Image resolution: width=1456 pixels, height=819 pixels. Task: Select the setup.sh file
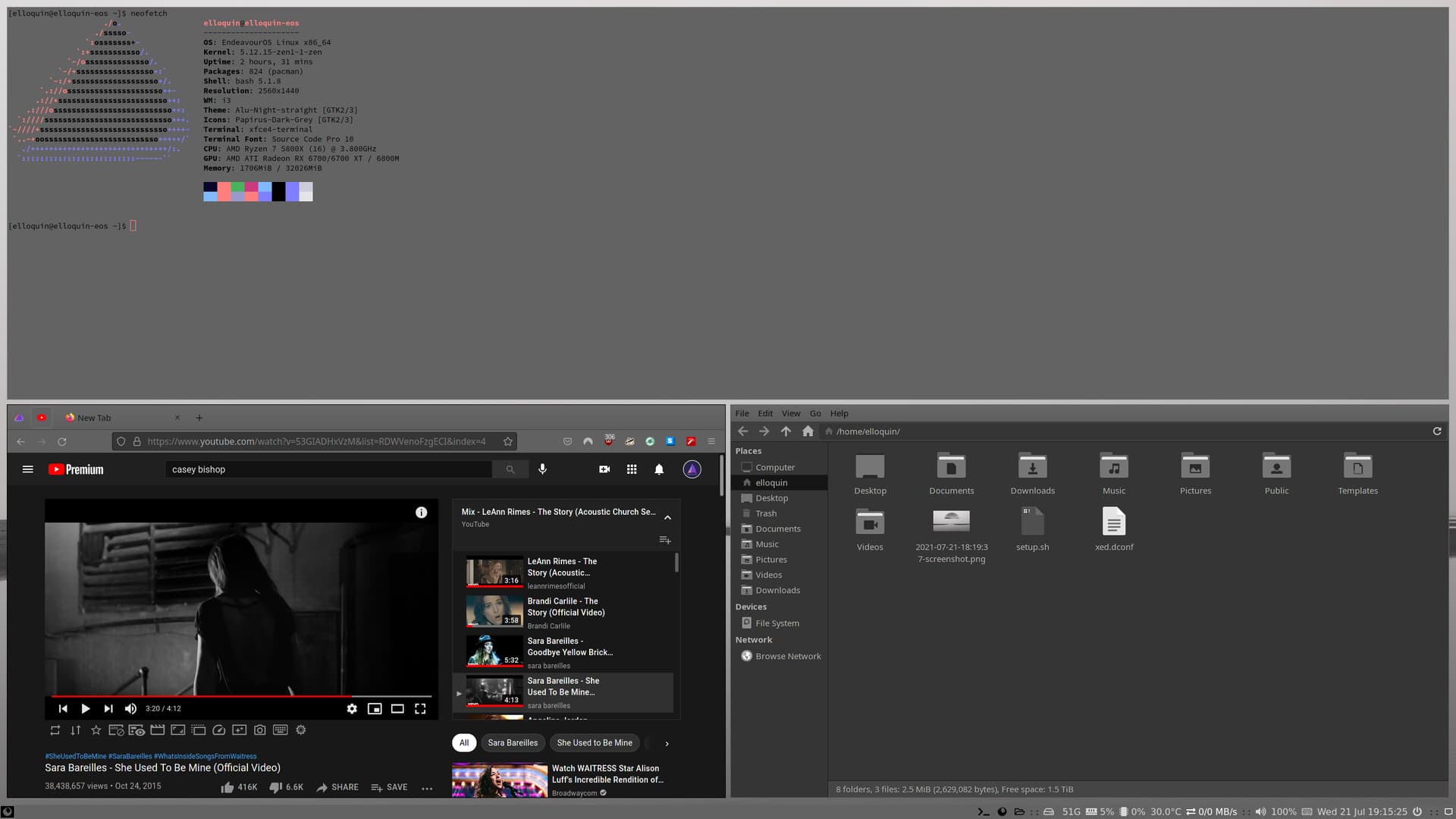pos(1032,529)
